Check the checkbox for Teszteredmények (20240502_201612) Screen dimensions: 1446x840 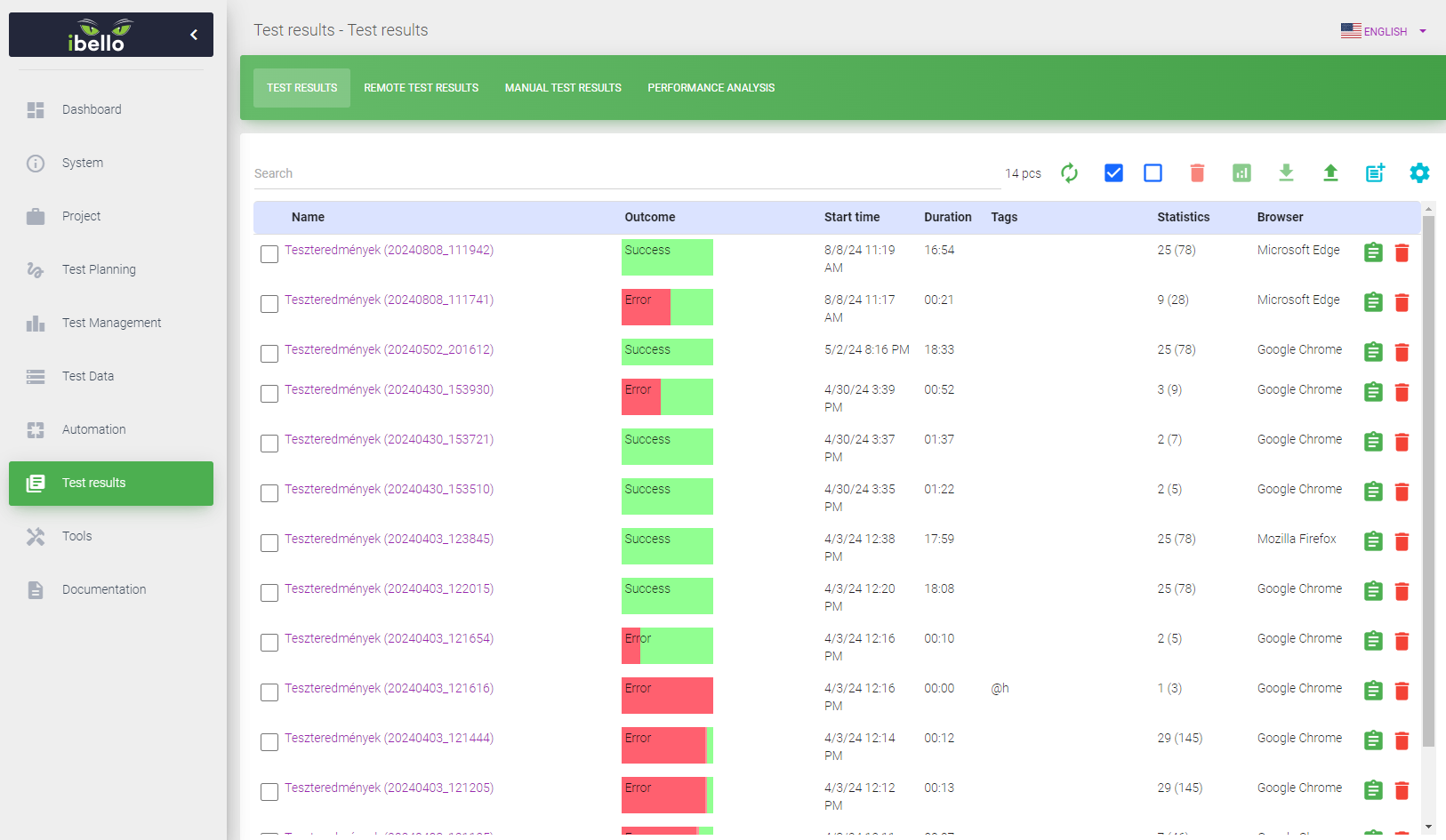coord(269,353)
